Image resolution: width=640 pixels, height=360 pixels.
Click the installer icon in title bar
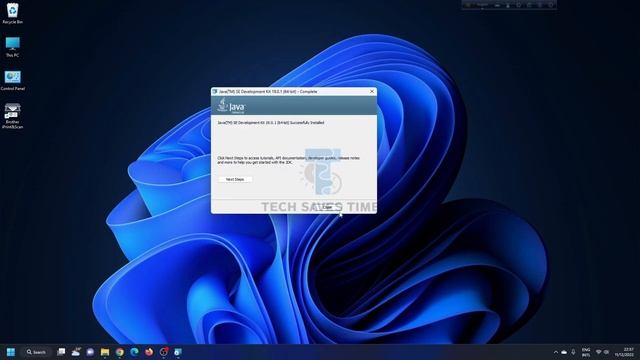pos(215,91)
